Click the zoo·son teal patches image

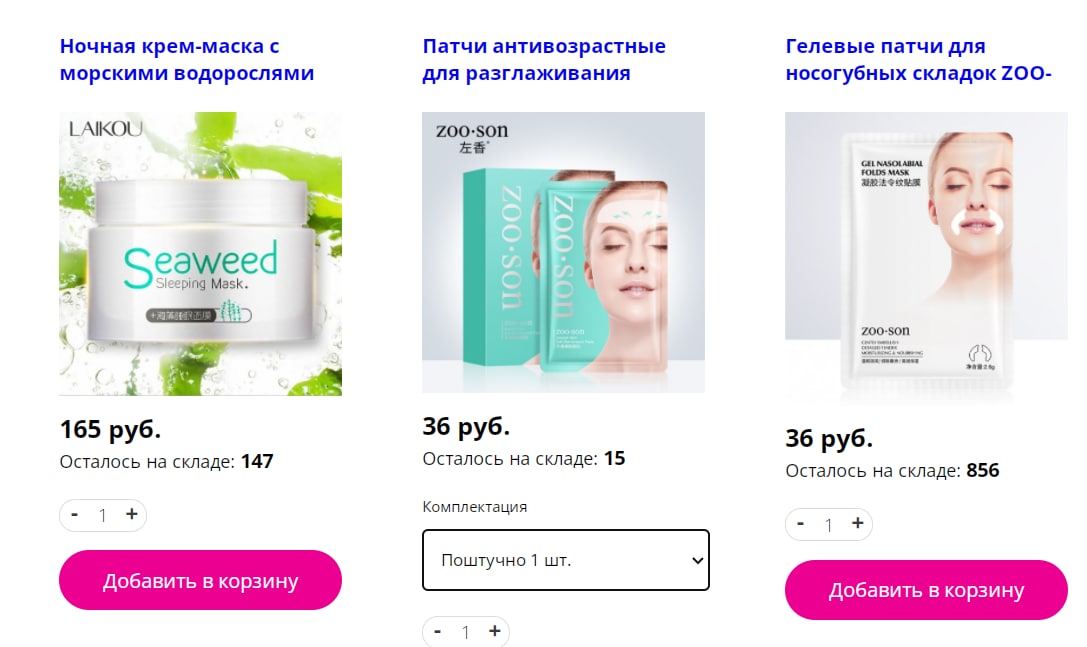(564, 252)
